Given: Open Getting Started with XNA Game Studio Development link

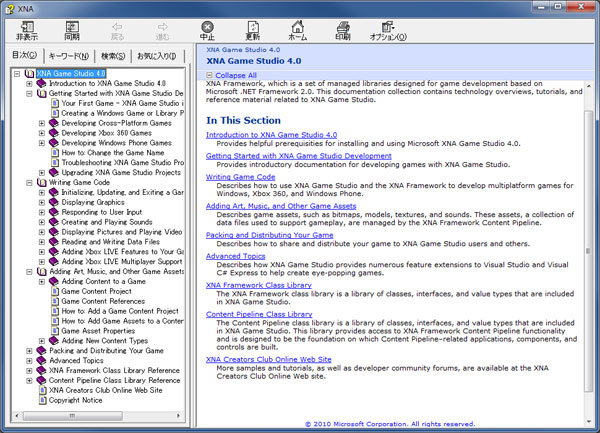Looking at the screenshot, I should point(298,156).
